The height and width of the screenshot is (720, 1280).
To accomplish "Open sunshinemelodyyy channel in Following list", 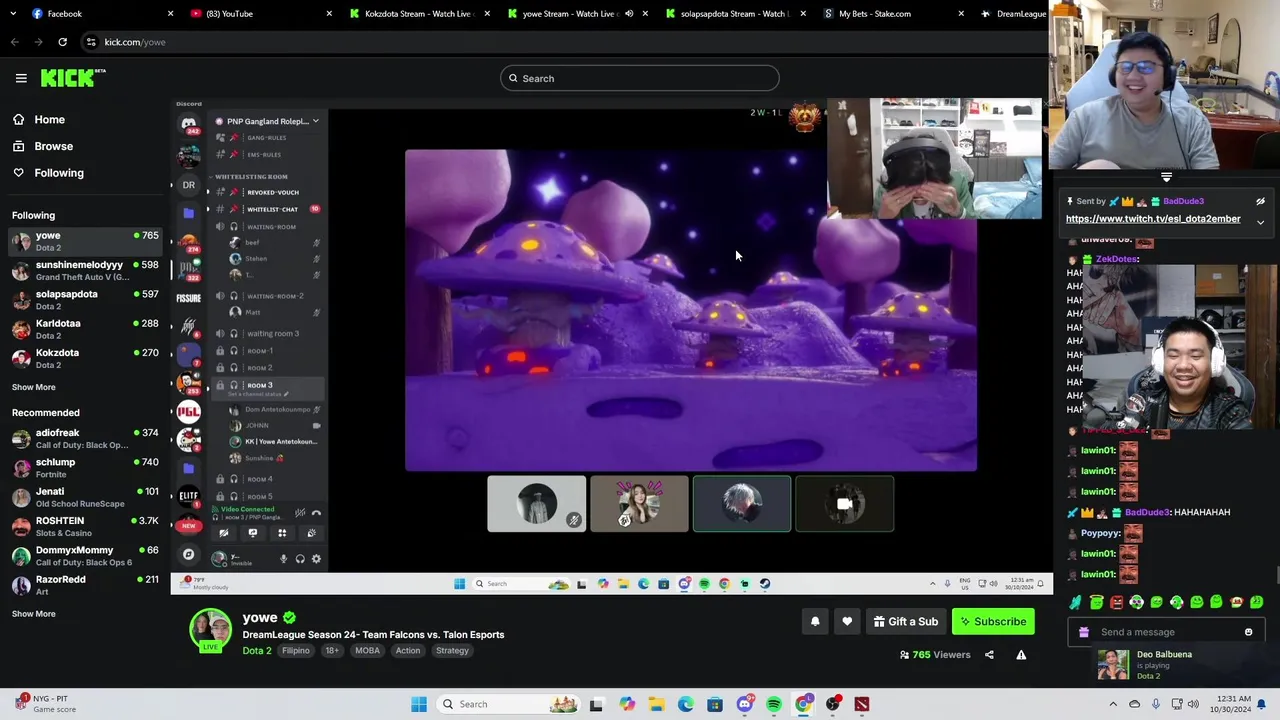I will pyautogui.click(x=85, y=271).
